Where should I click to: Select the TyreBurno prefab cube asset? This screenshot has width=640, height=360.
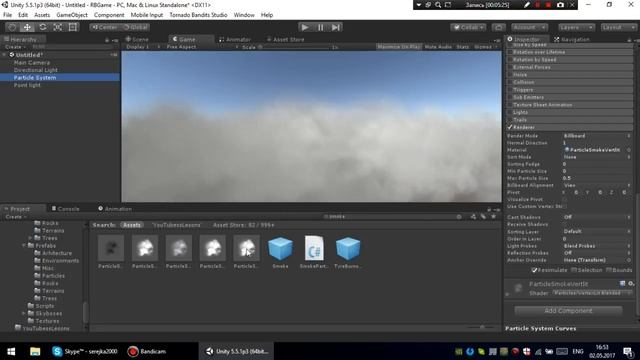point(348,248)
